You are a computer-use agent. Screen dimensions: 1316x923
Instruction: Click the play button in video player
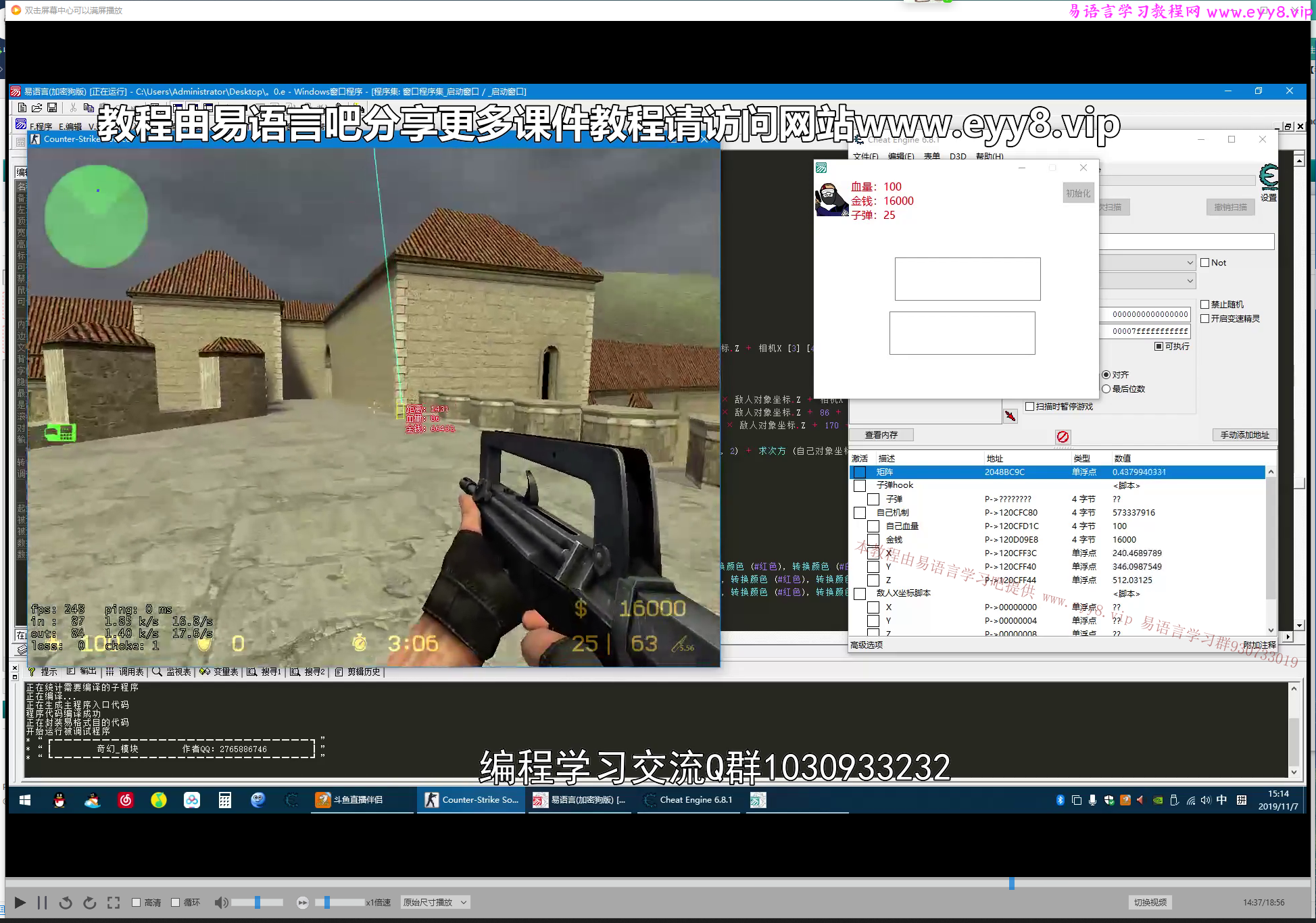(20, 903)
